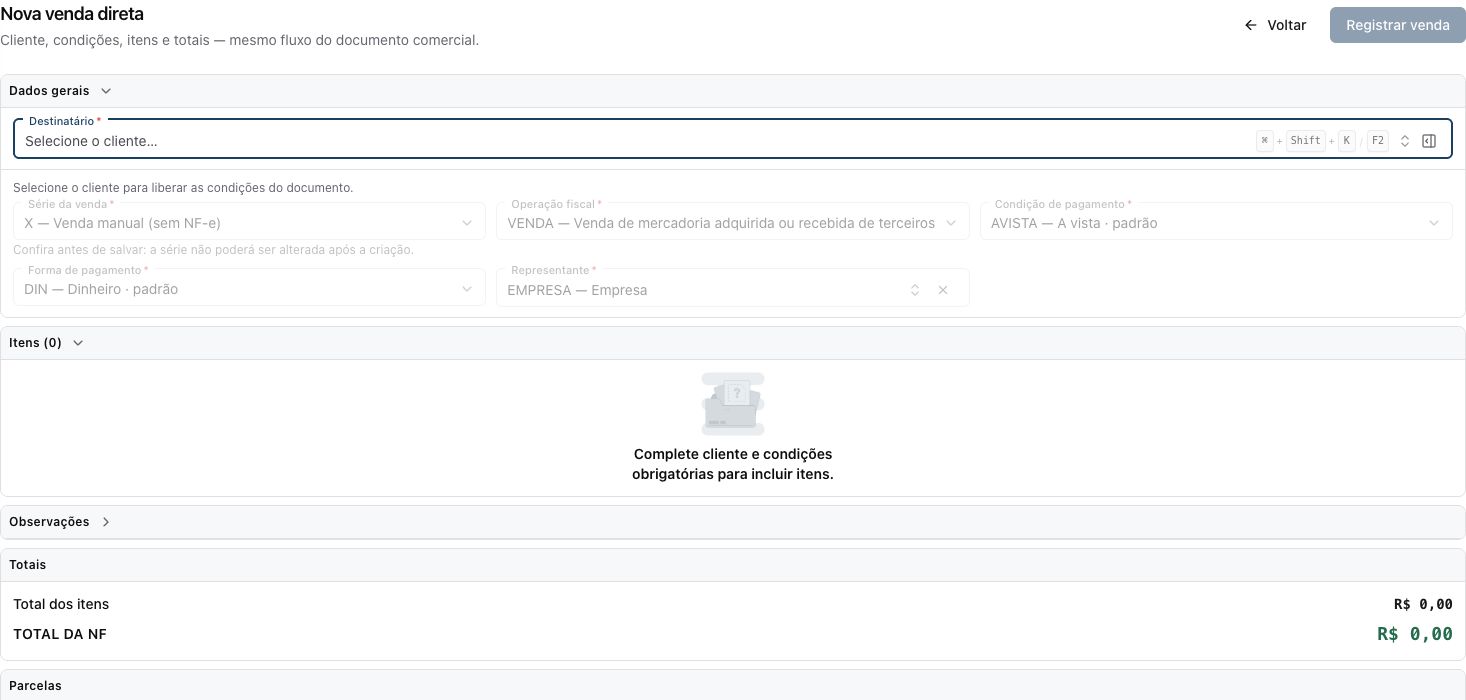Click the 'Cliente, condições, itens e totais' subtitle
The height and width of the screenshot is (700, 1466).
pyautogui.click(x=239, y=41)
